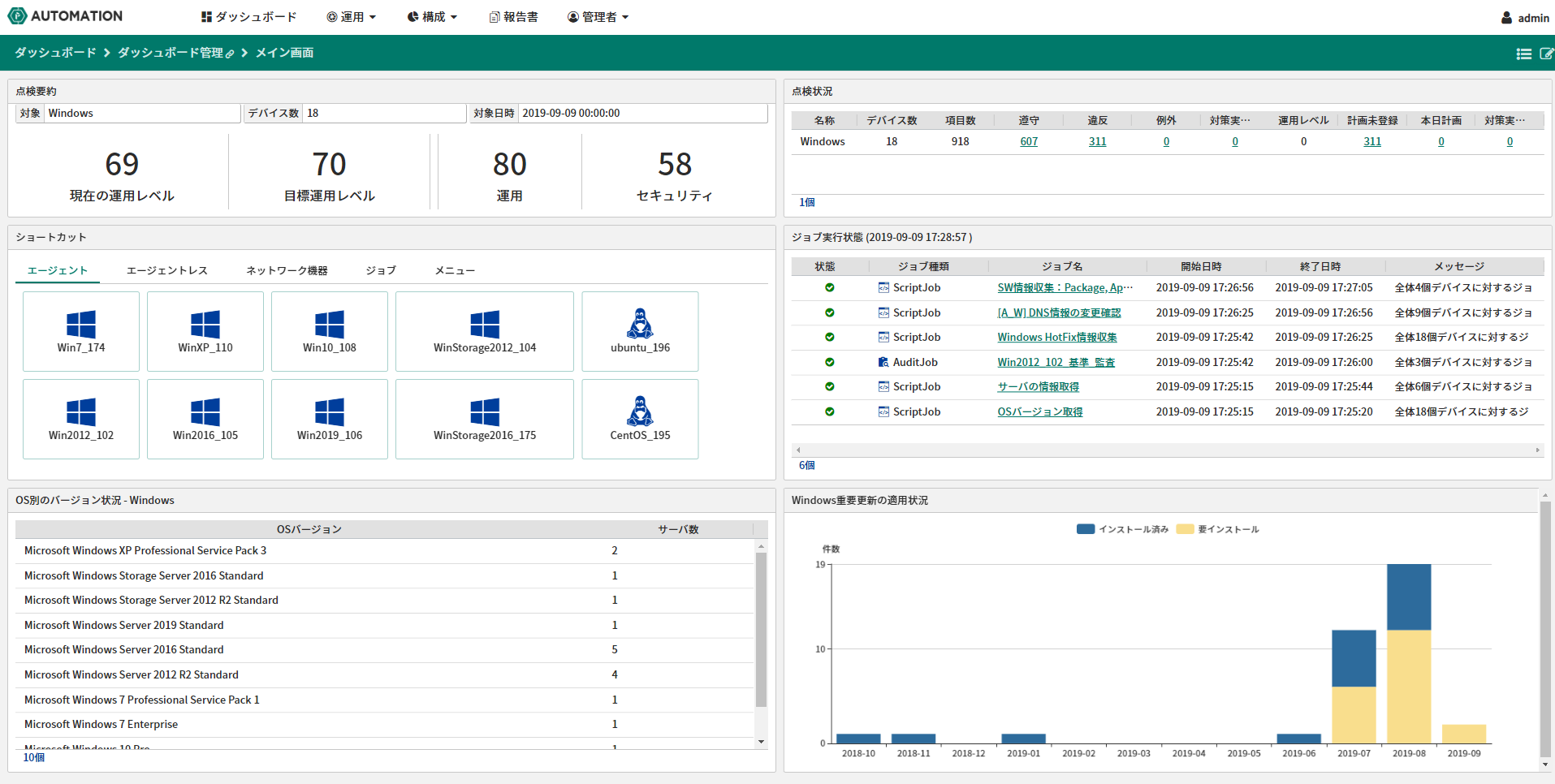Click the Microsoft Windows 7 Enterprise row
Viewport: 1555px width, 784px height.
click(385, 724)
